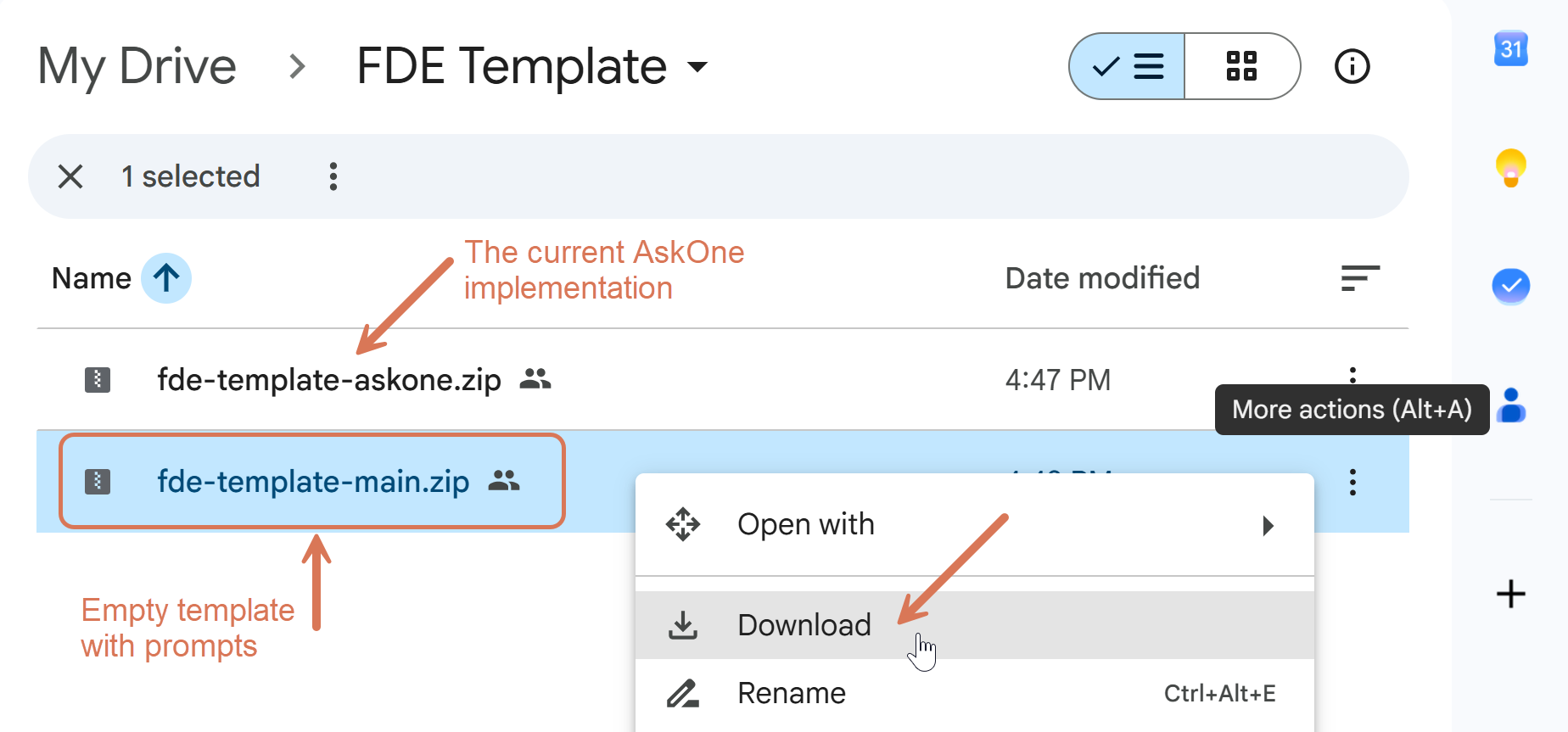Open Contacts person icon in side panel
Screen dimensions: 1568x732
(x=1511, y=405)
